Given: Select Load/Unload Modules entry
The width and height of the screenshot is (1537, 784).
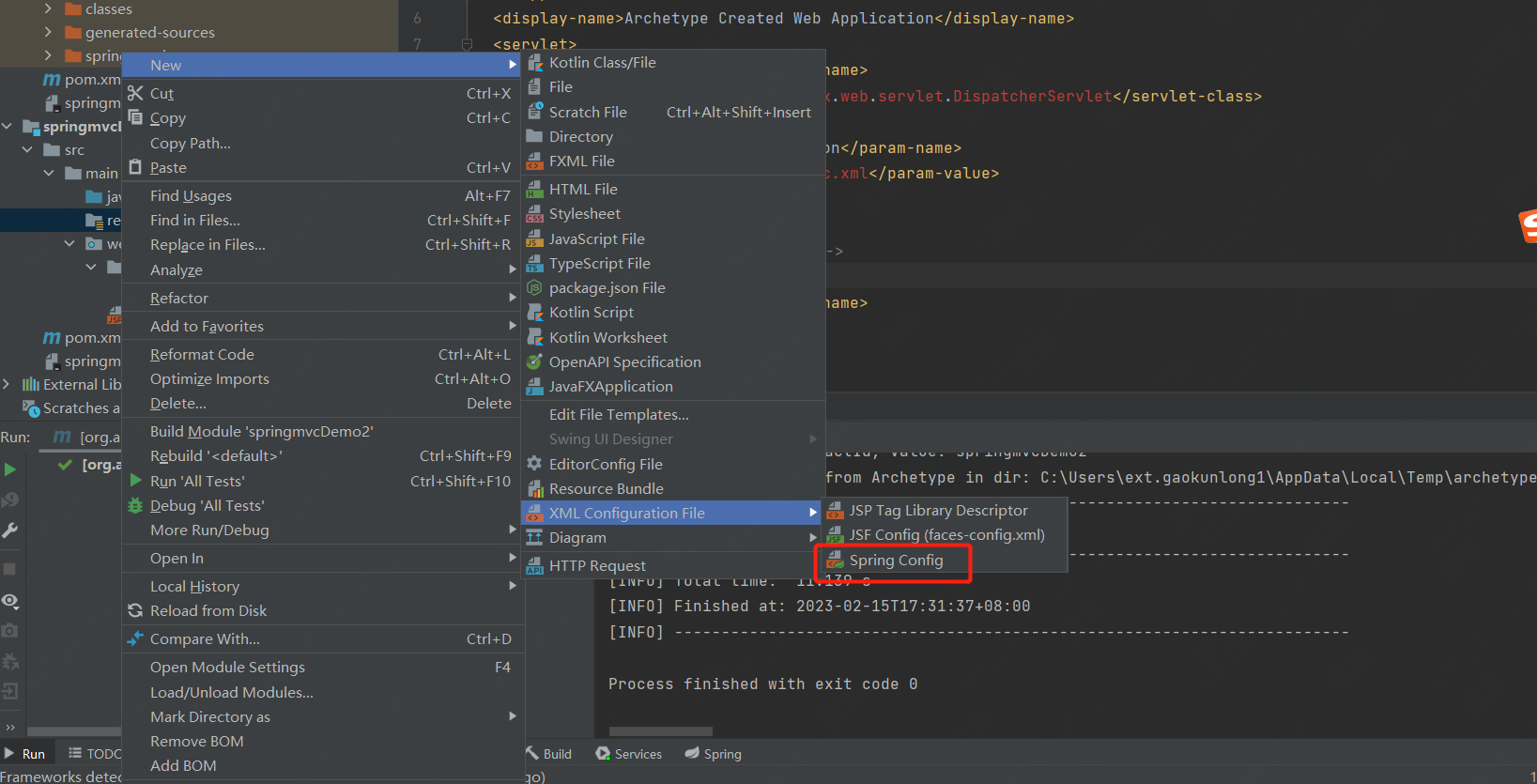Looking at the screenshot, I should tap(322, 692).
